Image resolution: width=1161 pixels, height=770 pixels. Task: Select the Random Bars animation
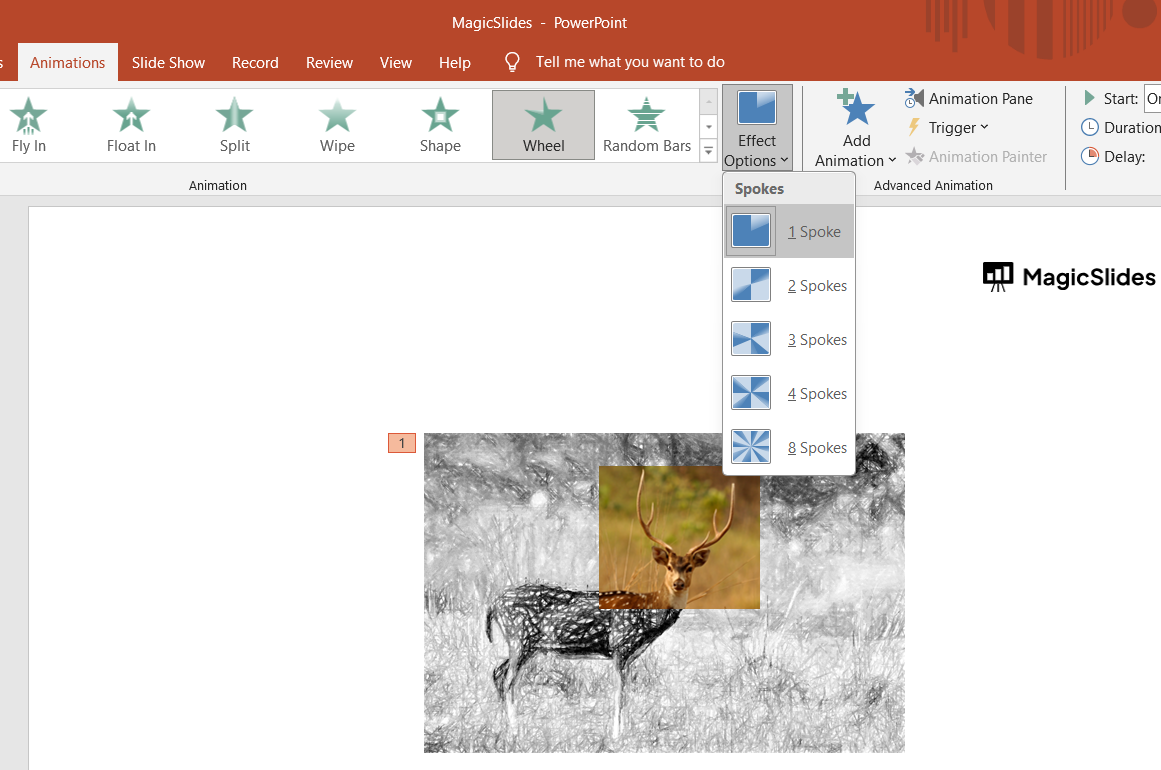click(647, 124)
